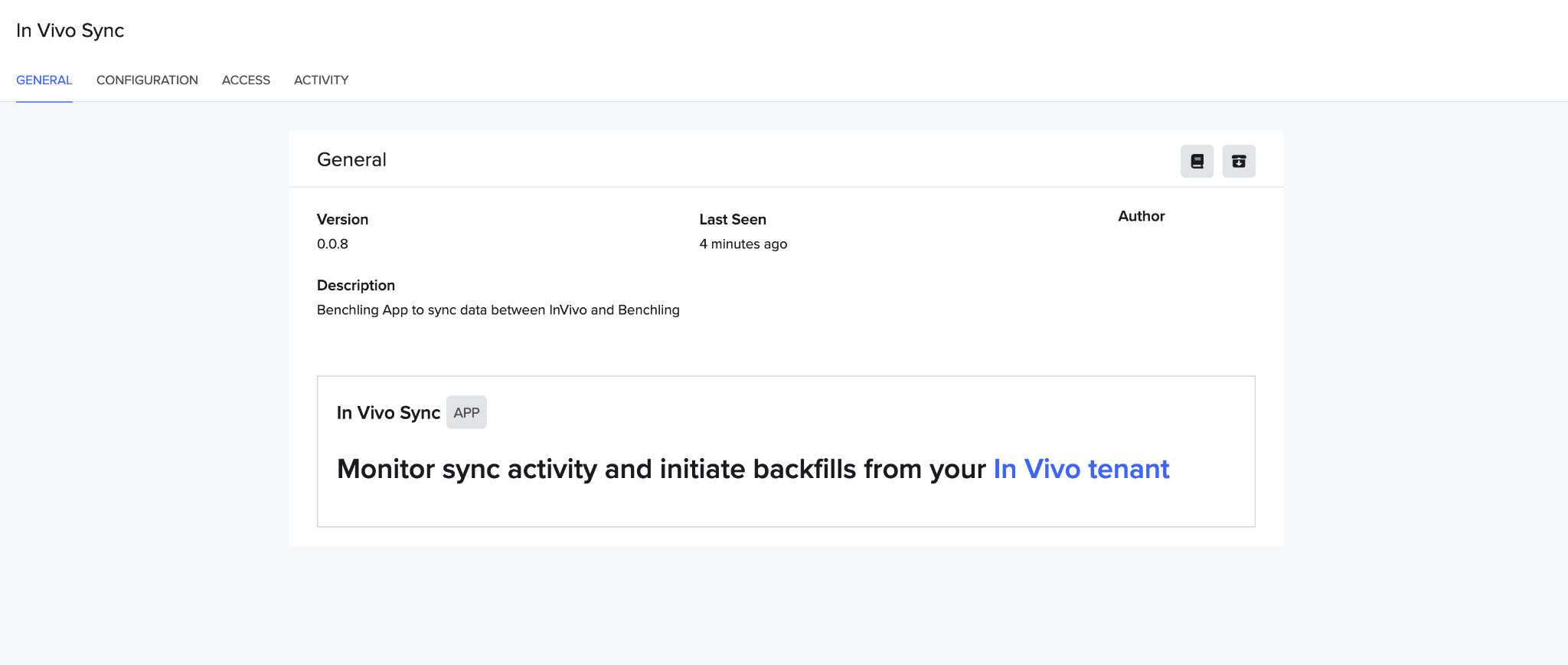Click the APP badge

coord(466,412)
